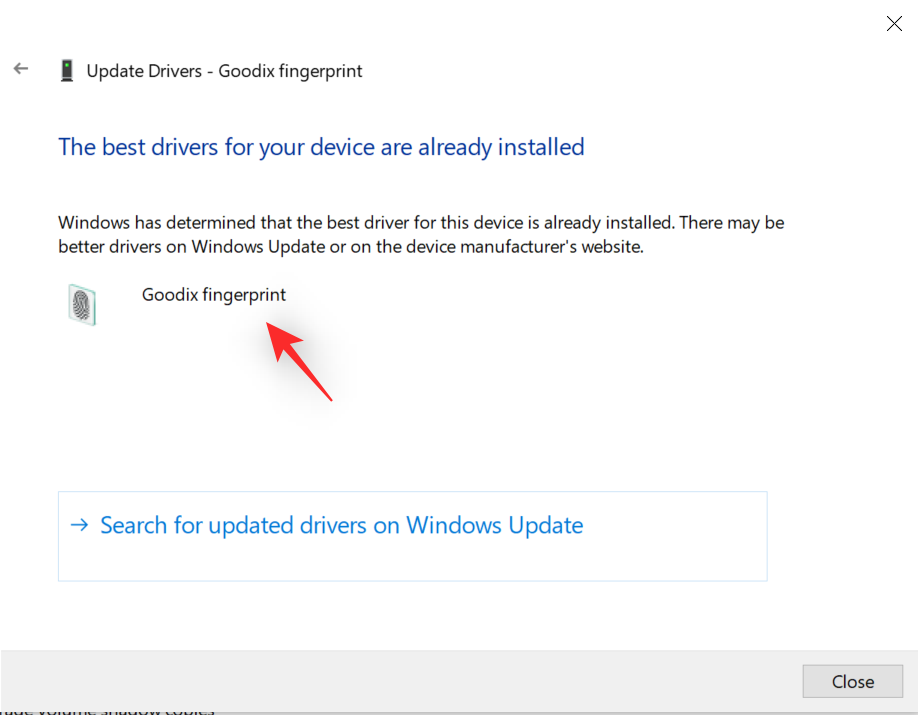Click the 'Update Drivers - Goodix fingerprint' title text
The image size is (918, 715).
tap(224, 71)
